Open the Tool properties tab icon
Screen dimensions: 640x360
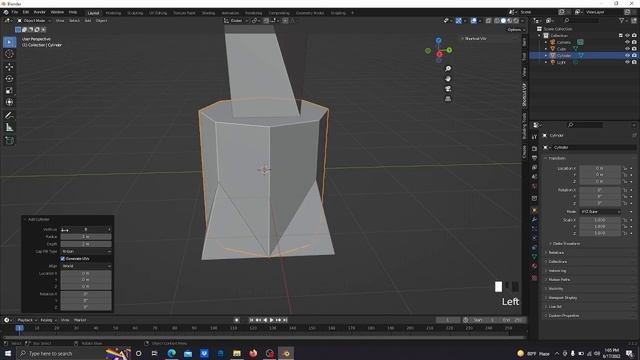click(534, 137)
